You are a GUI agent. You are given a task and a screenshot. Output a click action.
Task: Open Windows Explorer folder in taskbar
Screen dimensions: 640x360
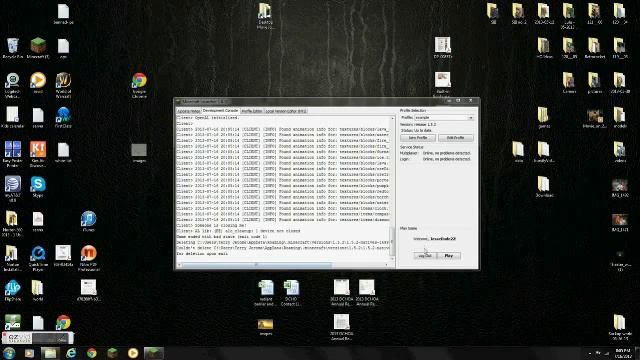pos(50,353)
